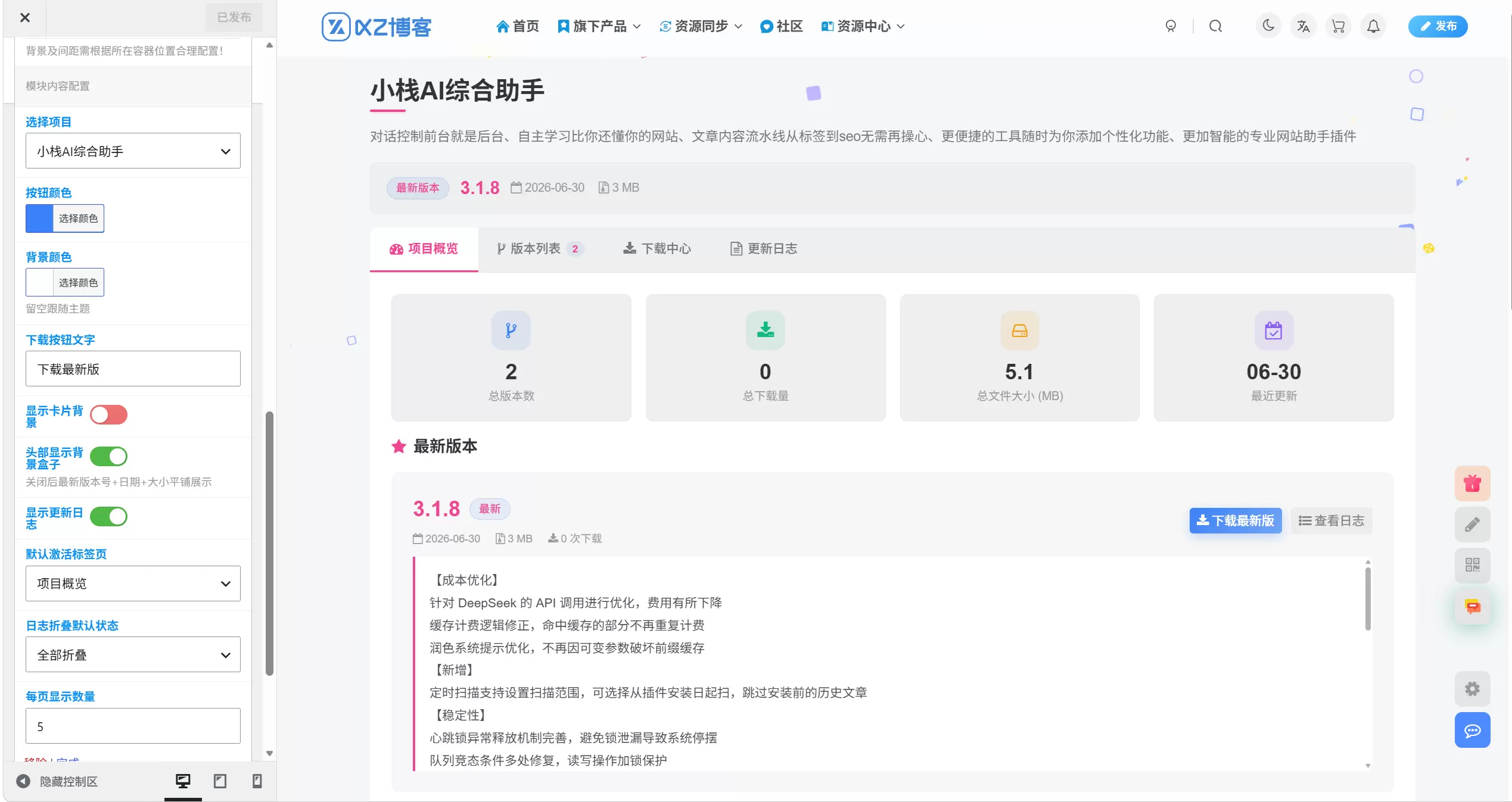The height and width of the screenshot is (802, 1512).
Task: Open the shopping cart icon
Action: pyautogui.click(x=1338, y=26)
